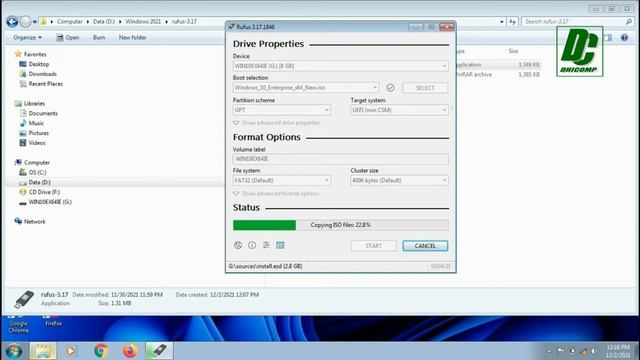Click the Google Chrome desktop shortcut
640x360 pixels.
click(x=18, y=324)
